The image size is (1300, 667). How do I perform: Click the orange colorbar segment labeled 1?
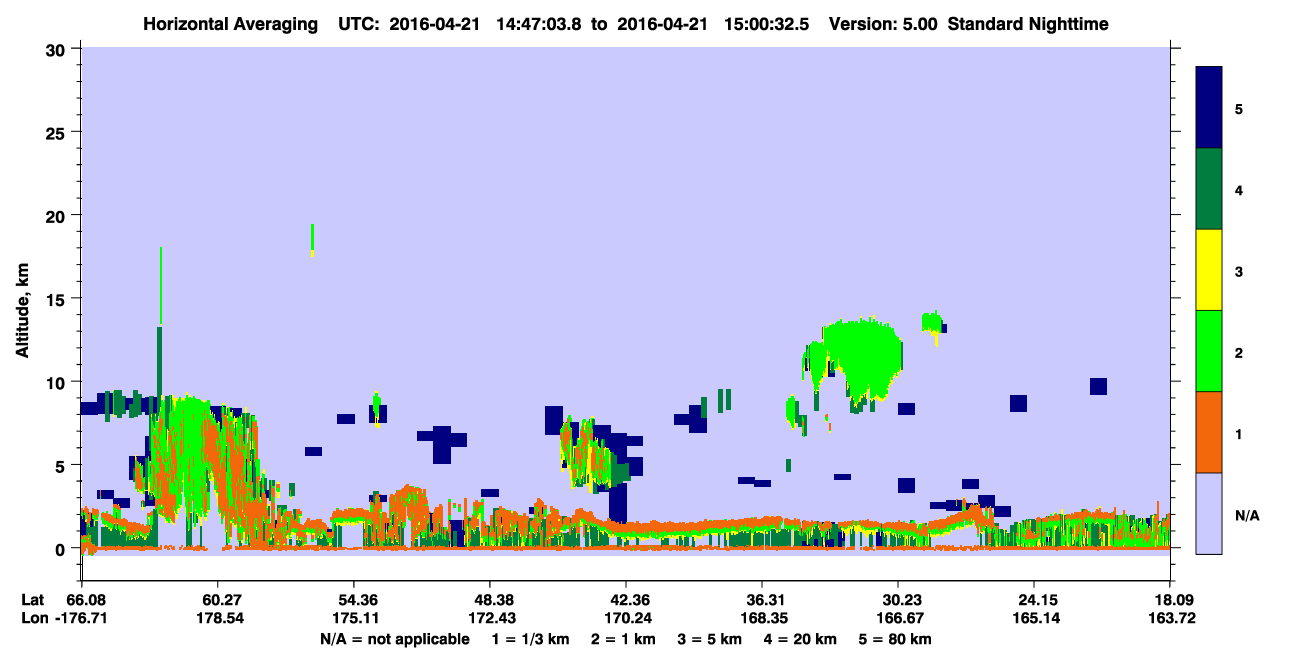point(1209,432)
